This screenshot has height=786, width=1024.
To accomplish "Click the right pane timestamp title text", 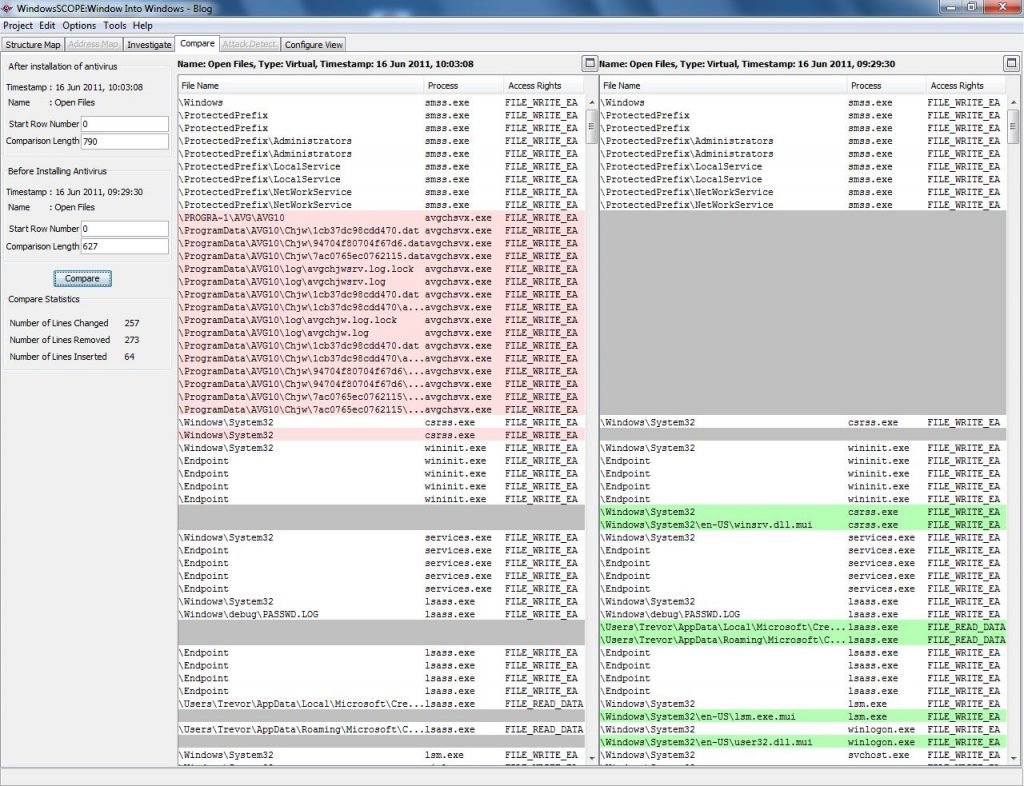I will tap(747, 64).
